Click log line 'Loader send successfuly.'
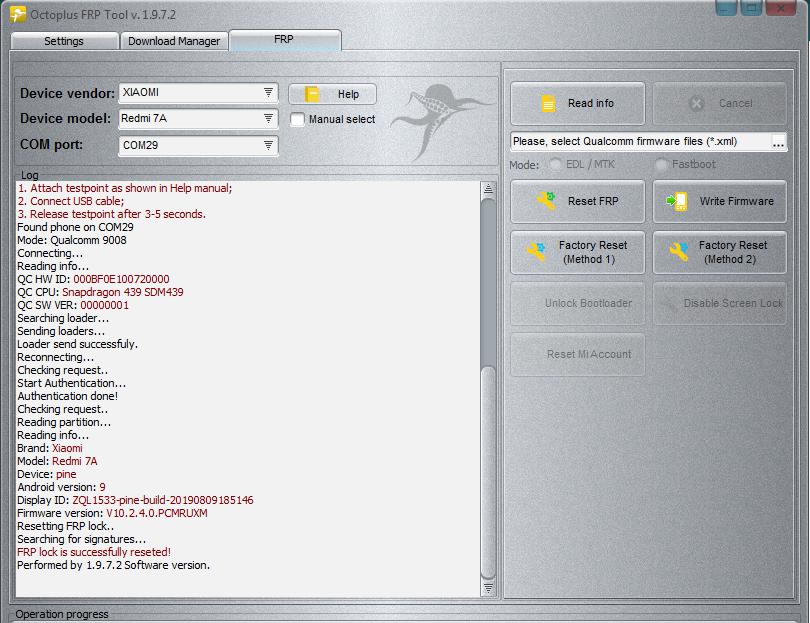This screenshot has height=623, width=810. (77, 344)
